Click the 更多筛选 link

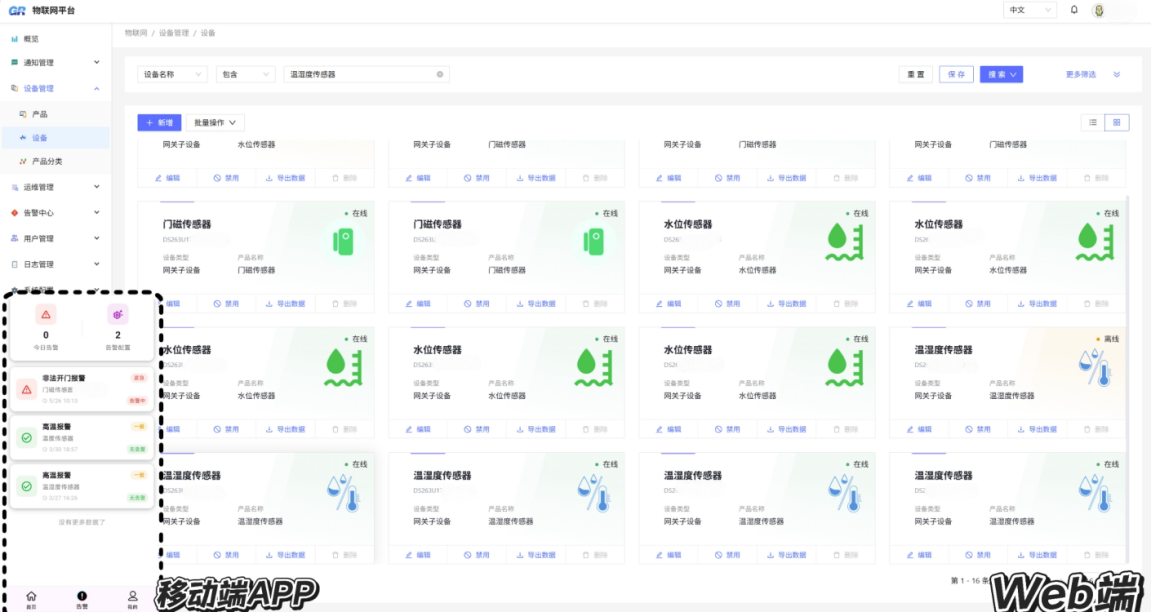[x=1081, y=74]
